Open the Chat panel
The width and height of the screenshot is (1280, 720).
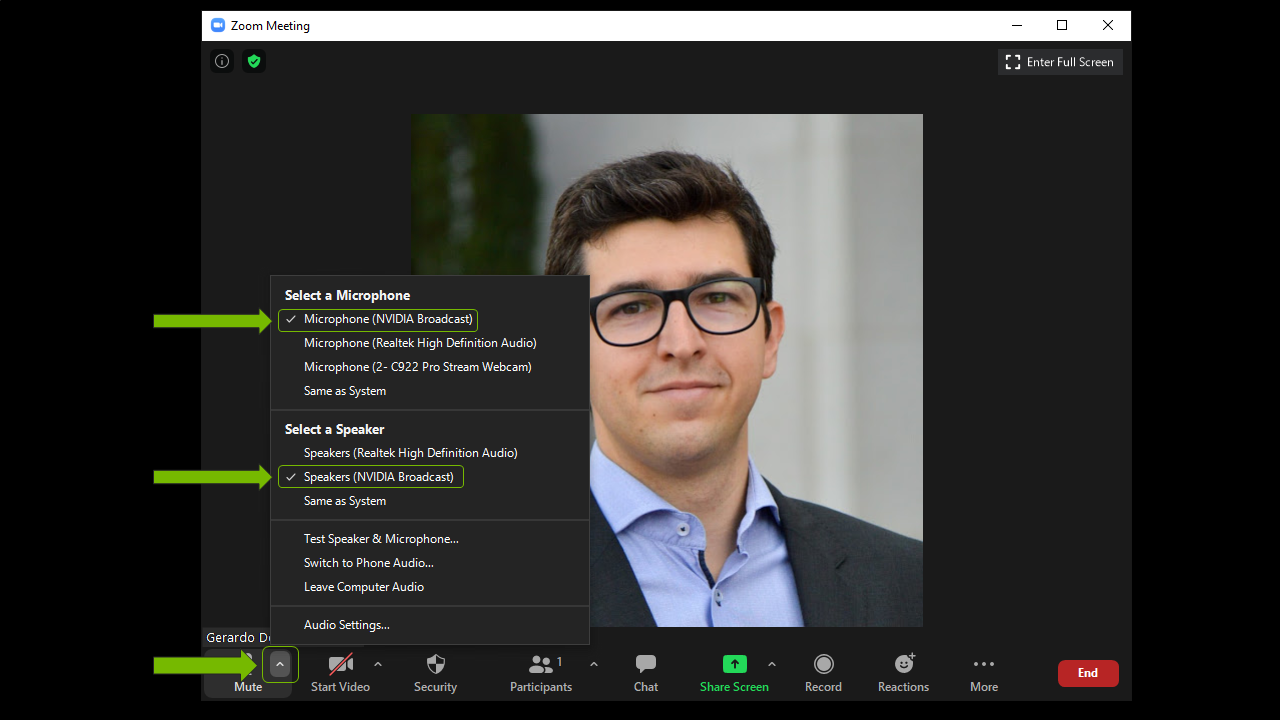(646, 673)
